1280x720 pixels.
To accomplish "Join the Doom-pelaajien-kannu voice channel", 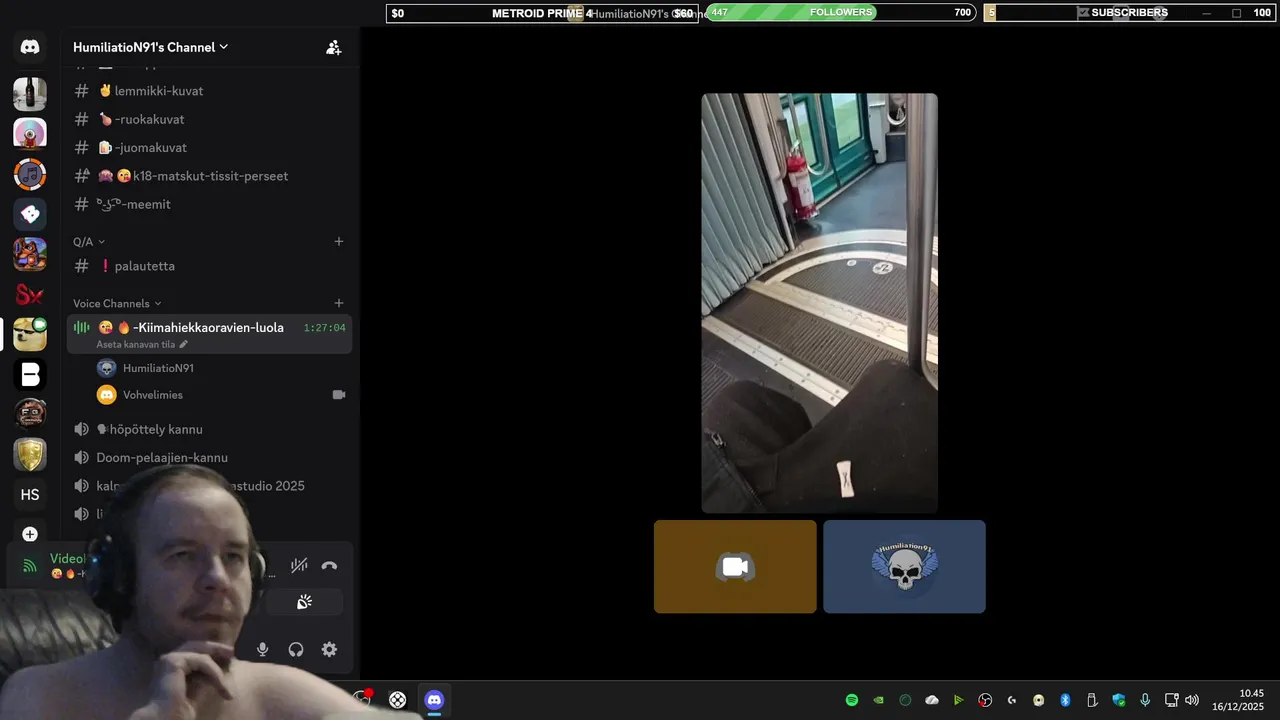I will tap(208, 458).
